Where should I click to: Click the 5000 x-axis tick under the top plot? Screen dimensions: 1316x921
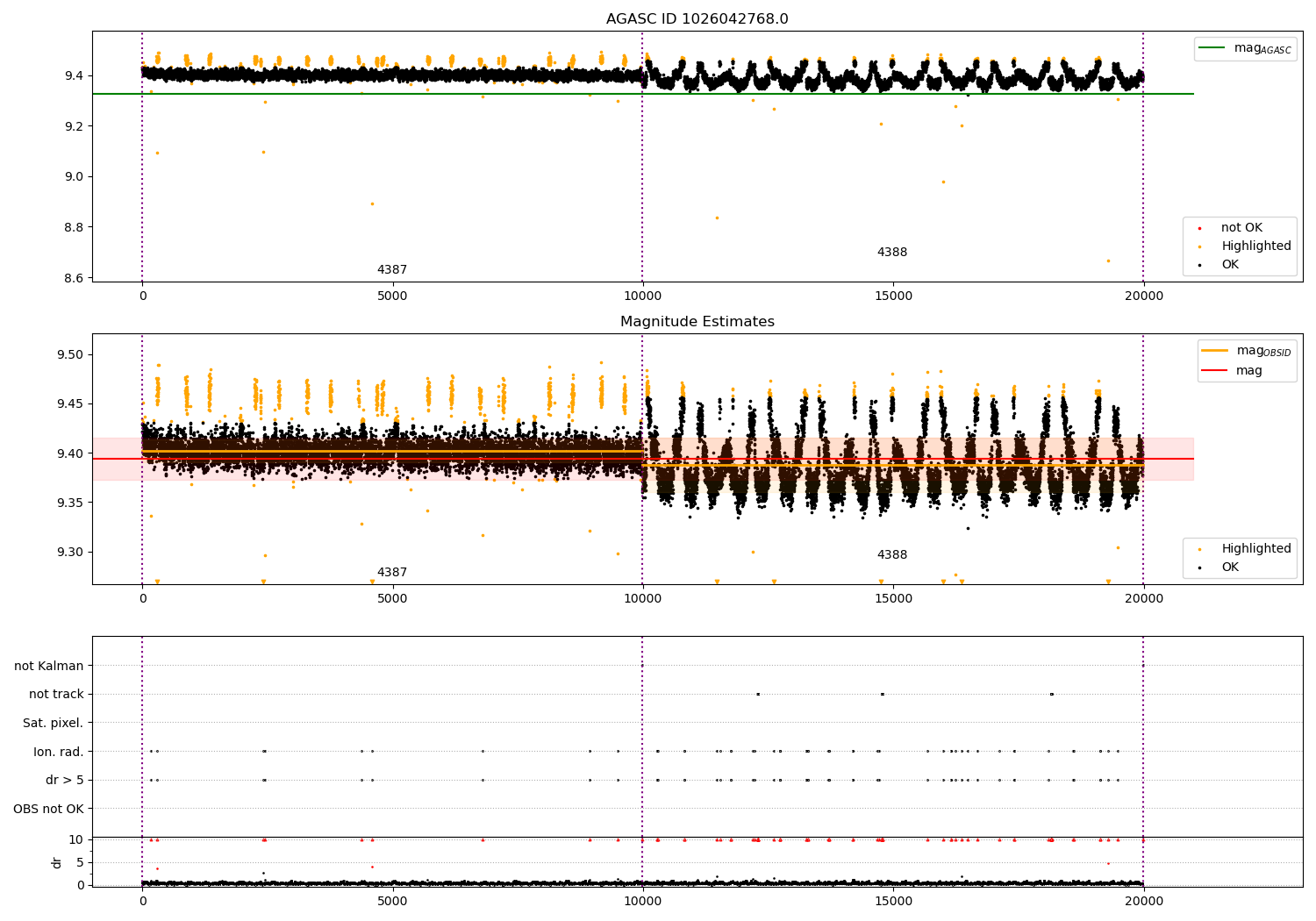[x=392, y=296]
